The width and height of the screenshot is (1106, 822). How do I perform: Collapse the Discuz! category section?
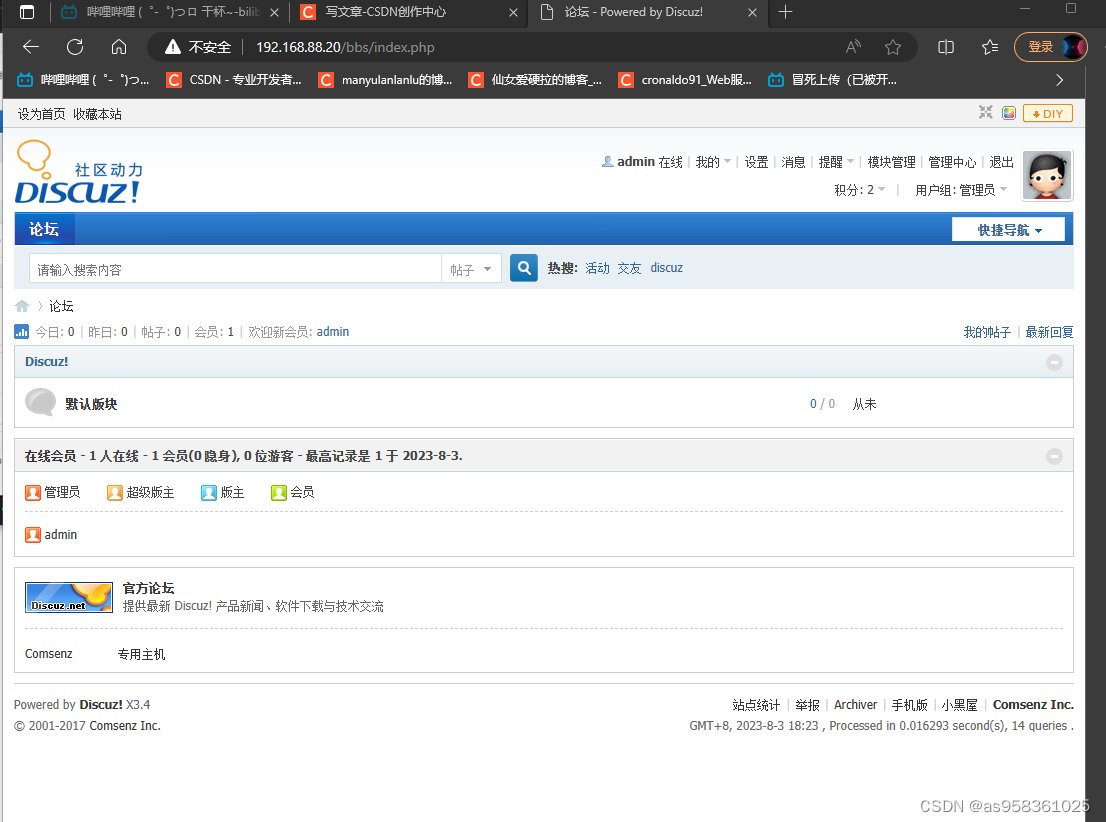coord(1055,362)
